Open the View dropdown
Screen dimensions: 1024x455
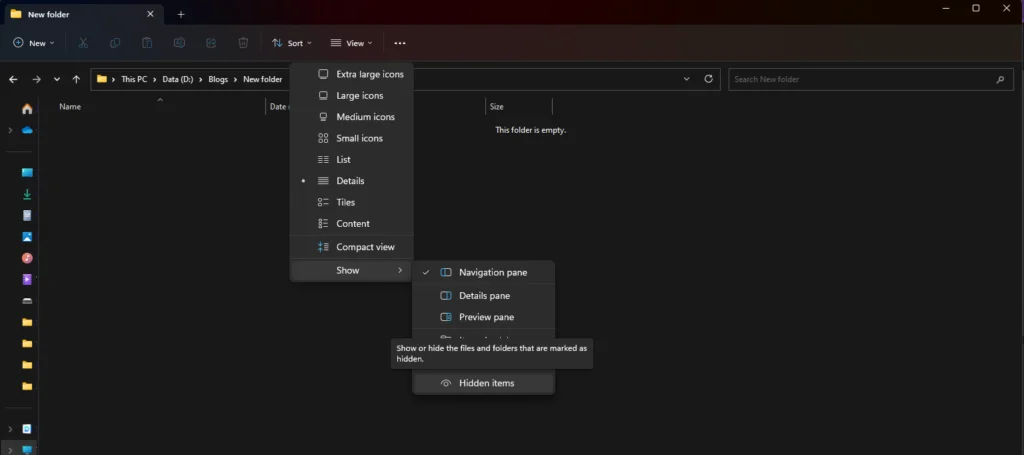(x=351, y=43)
